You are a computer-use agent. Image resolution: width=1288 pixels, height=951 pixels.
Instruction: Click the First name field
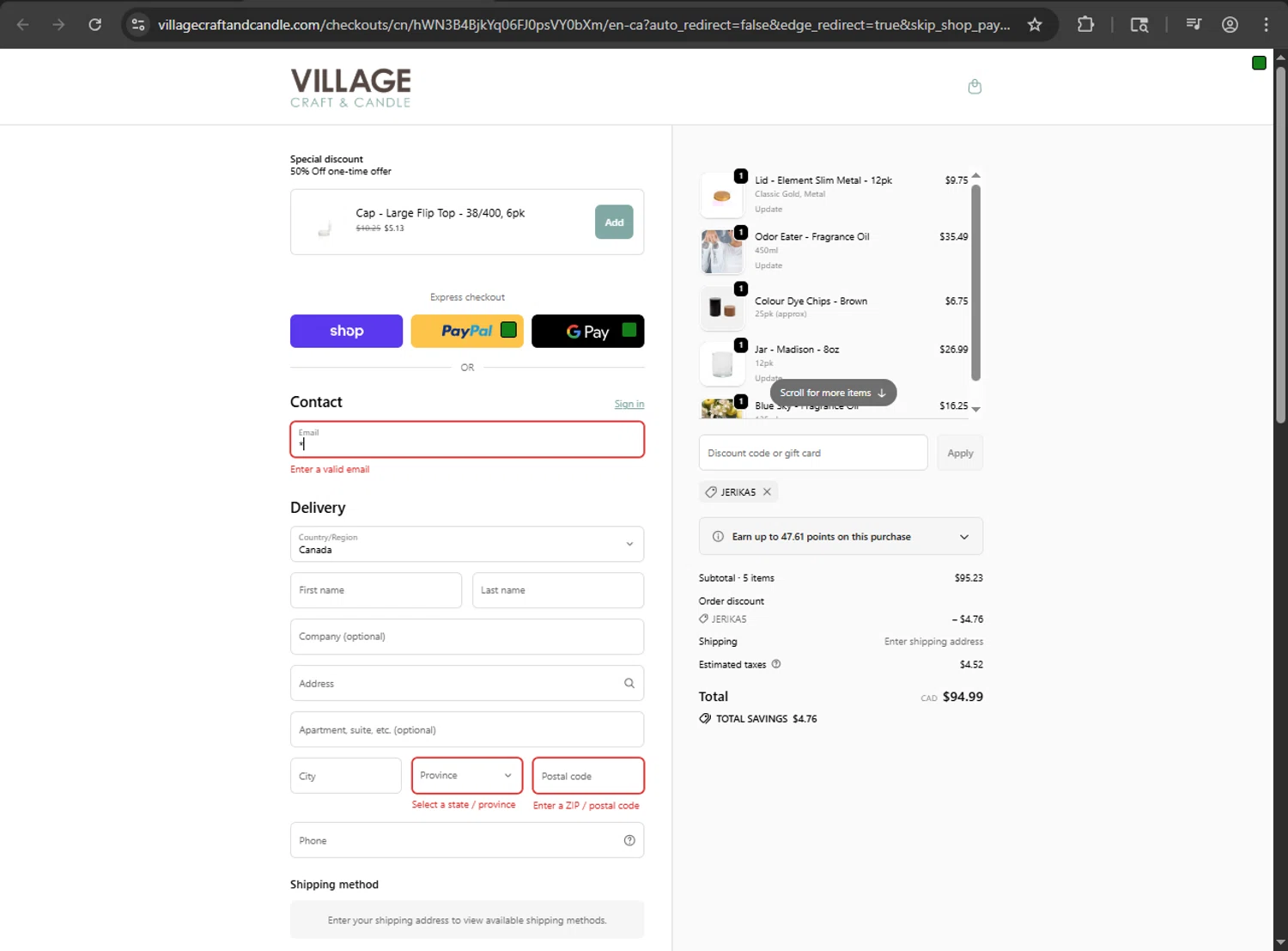click(376, 590)
